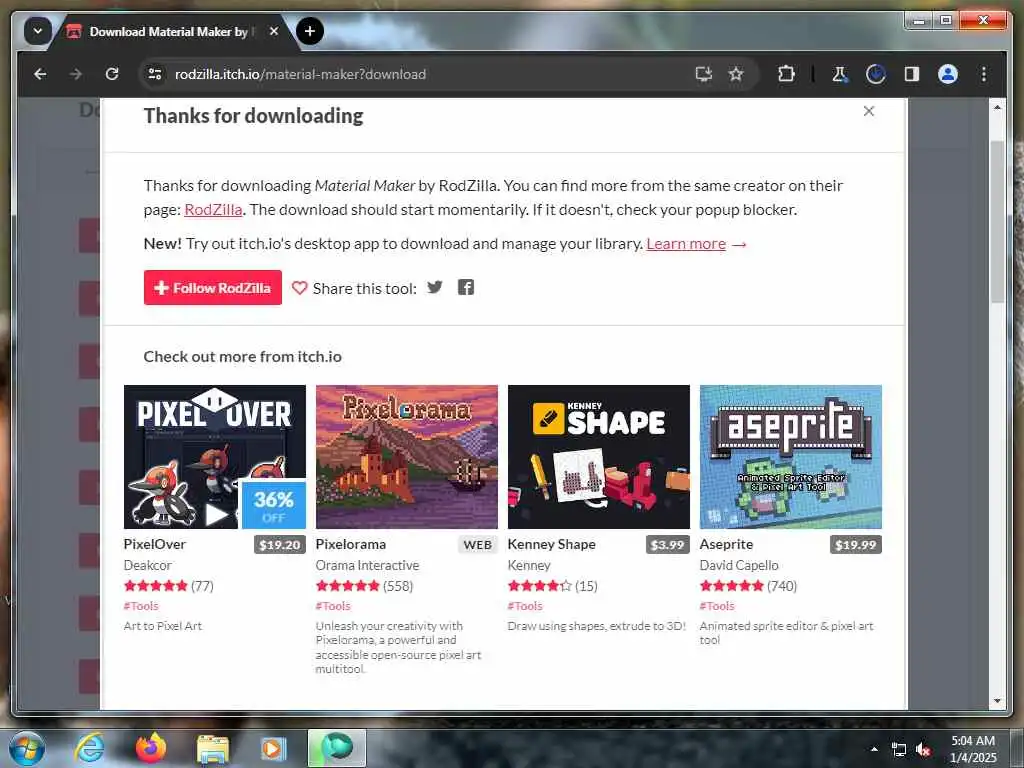Click #Tools tag under Aseprite

coord(717,606)
